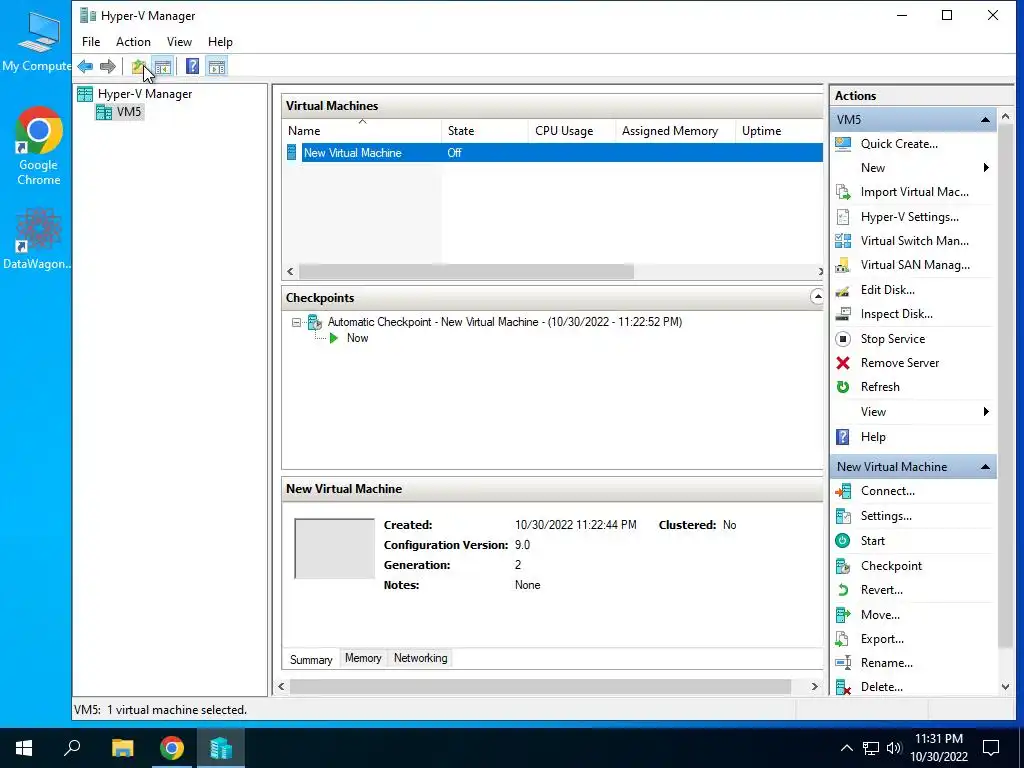The height and width of the screenshot is (768, 1024).
Task: Collapse the Automatic Checkpoint tree node
Action: (296, 322)
